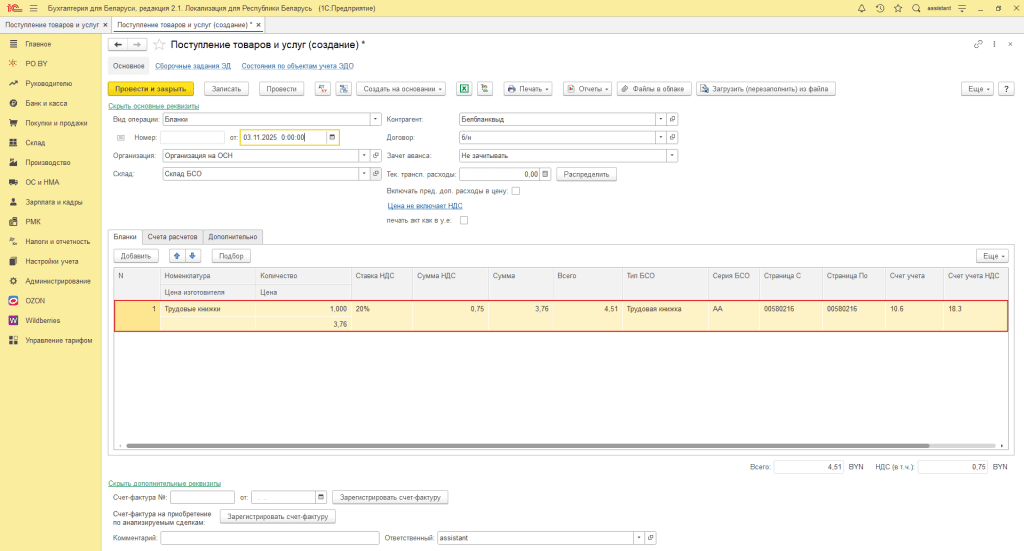Click the back navigation arrow
This screenshot has height=551, width=1024.
click(x=118, y=45)
